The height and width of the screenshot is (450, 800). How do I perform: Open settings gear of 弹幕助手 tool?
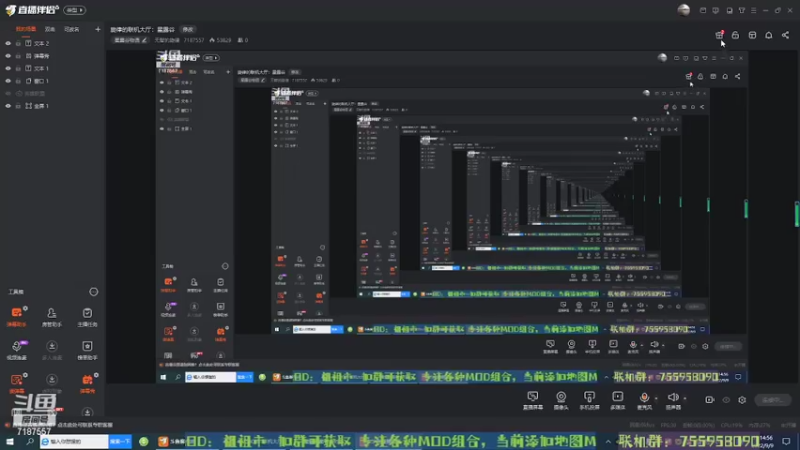(25, 309)
